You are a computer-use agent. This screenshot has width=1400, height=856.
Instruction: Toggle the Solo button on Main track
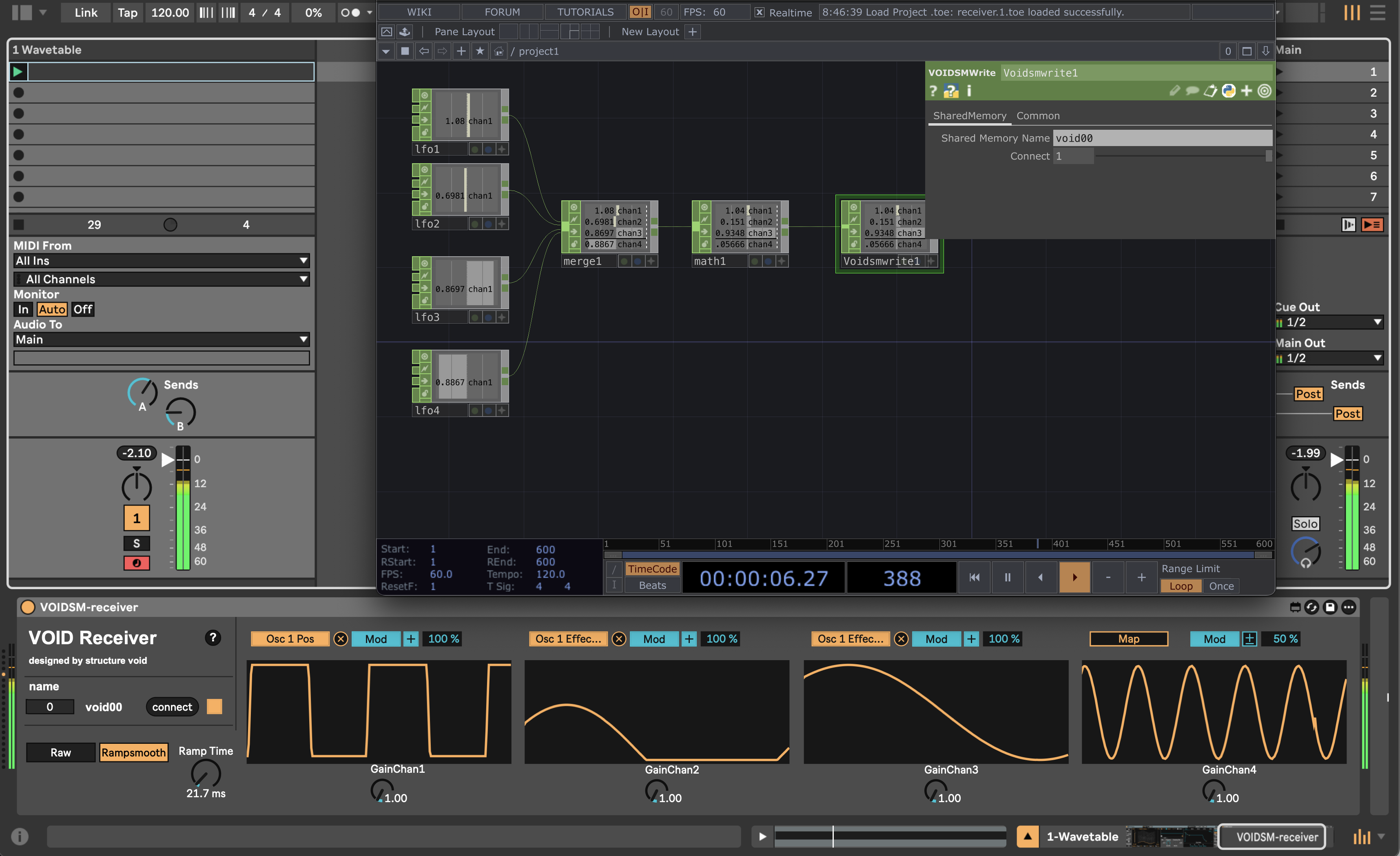click(1305, 523)
